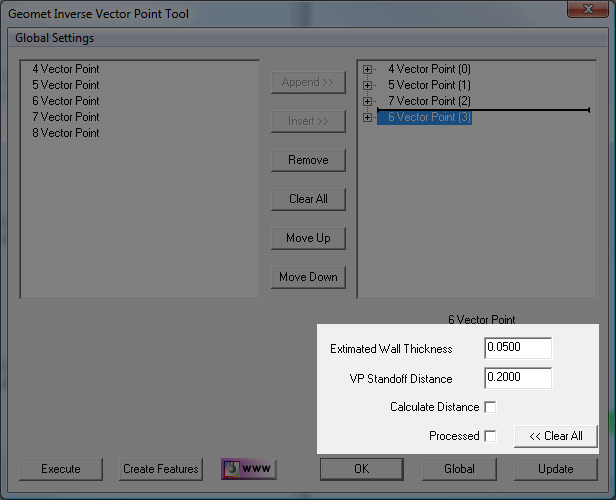
Task: Click the Insert >> button
Action: (x=308, y=121)
